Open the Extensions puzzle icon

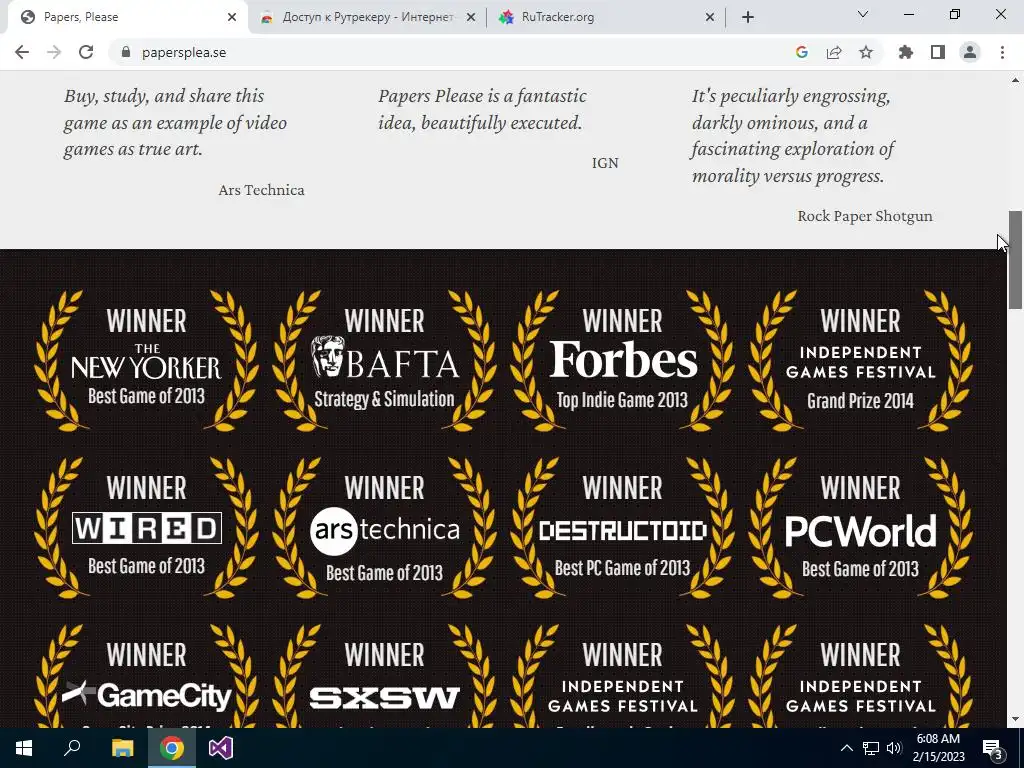pos(906,52)
